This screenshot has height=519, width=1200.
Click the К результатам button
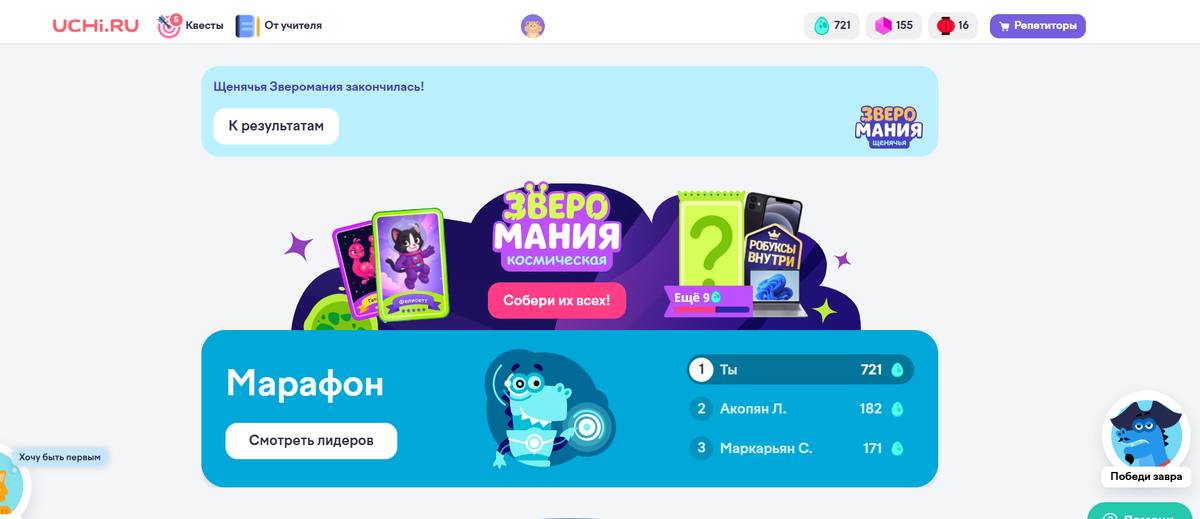click(276, 126)
